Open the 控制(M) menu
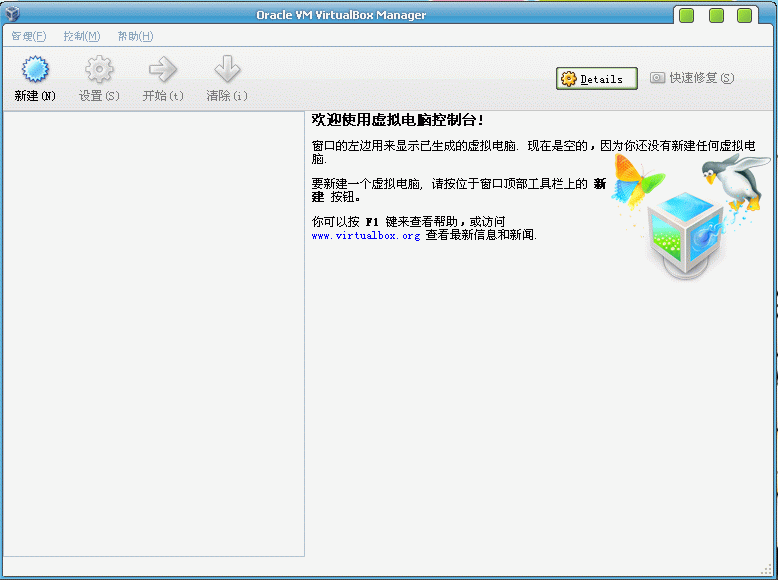Viewport: 778px width, 580px height. pos(82,36)
